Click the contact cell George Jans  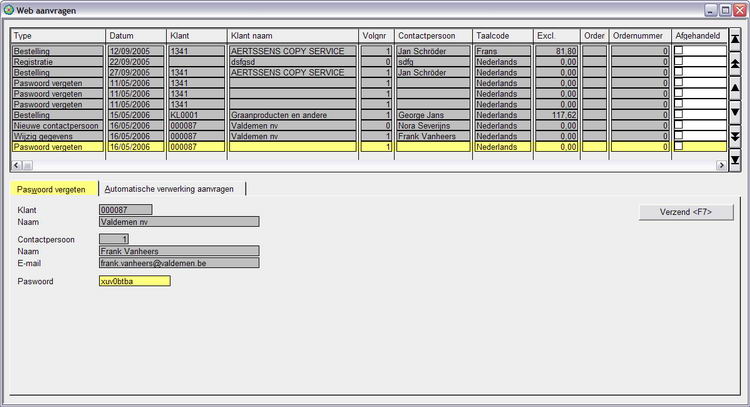433,115
